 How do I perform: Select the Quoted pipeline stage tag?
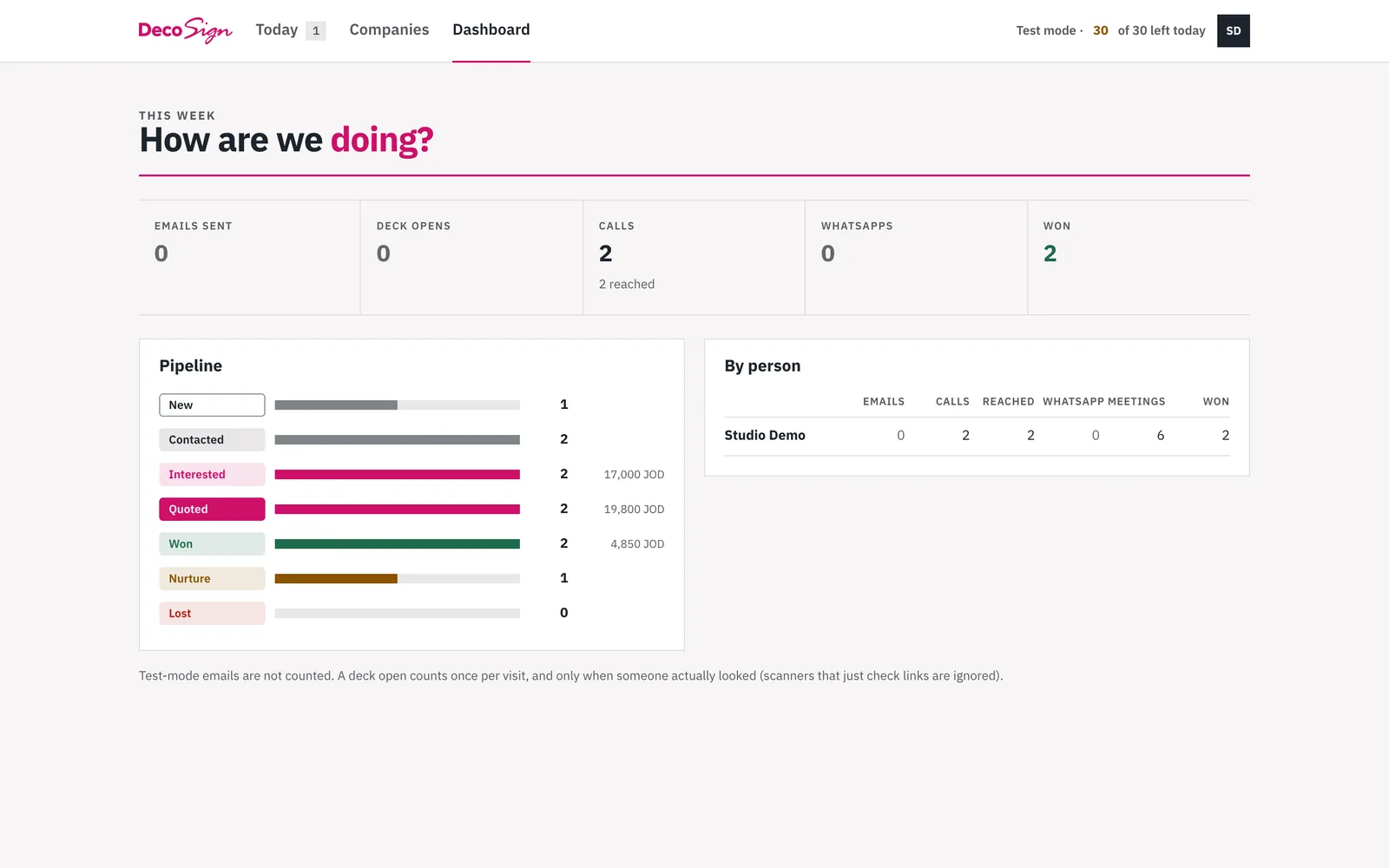coord(212,509)
